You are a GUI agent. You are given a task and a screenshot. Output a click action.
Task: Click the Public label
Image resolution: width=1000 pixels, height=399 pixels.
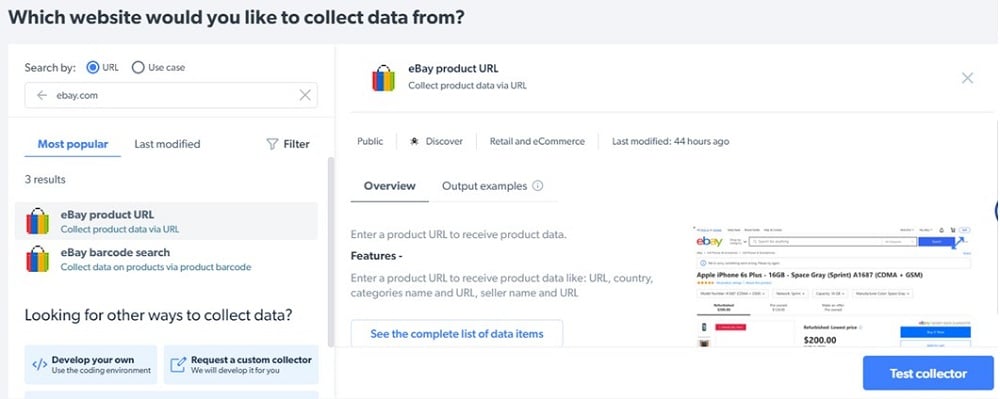tap(370, 141)
